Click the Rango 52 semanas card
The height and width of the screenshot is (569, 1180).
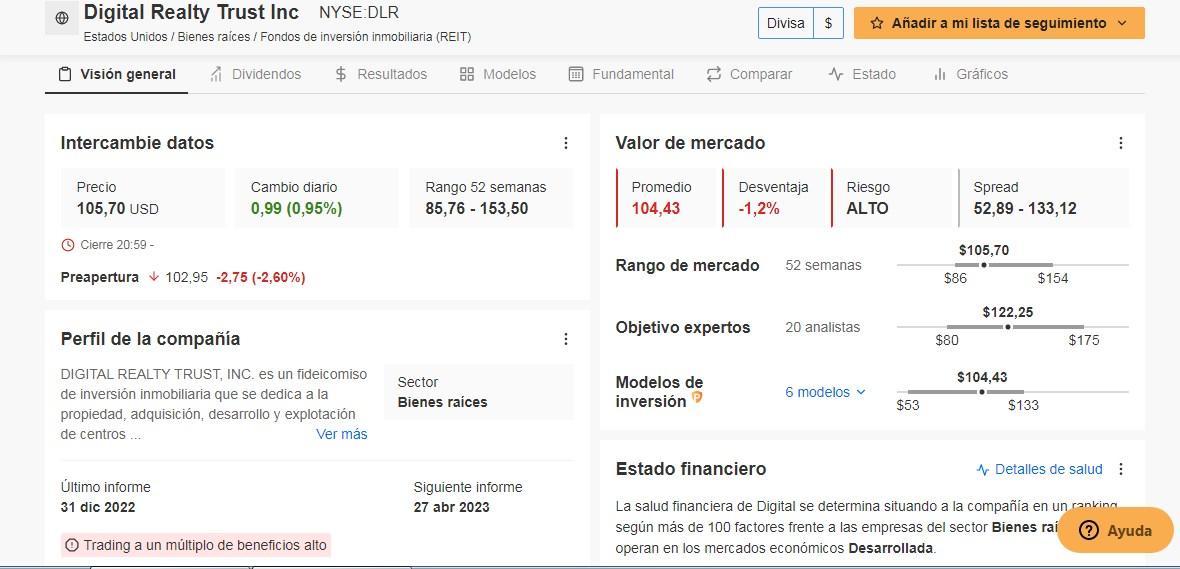(491, 198)
